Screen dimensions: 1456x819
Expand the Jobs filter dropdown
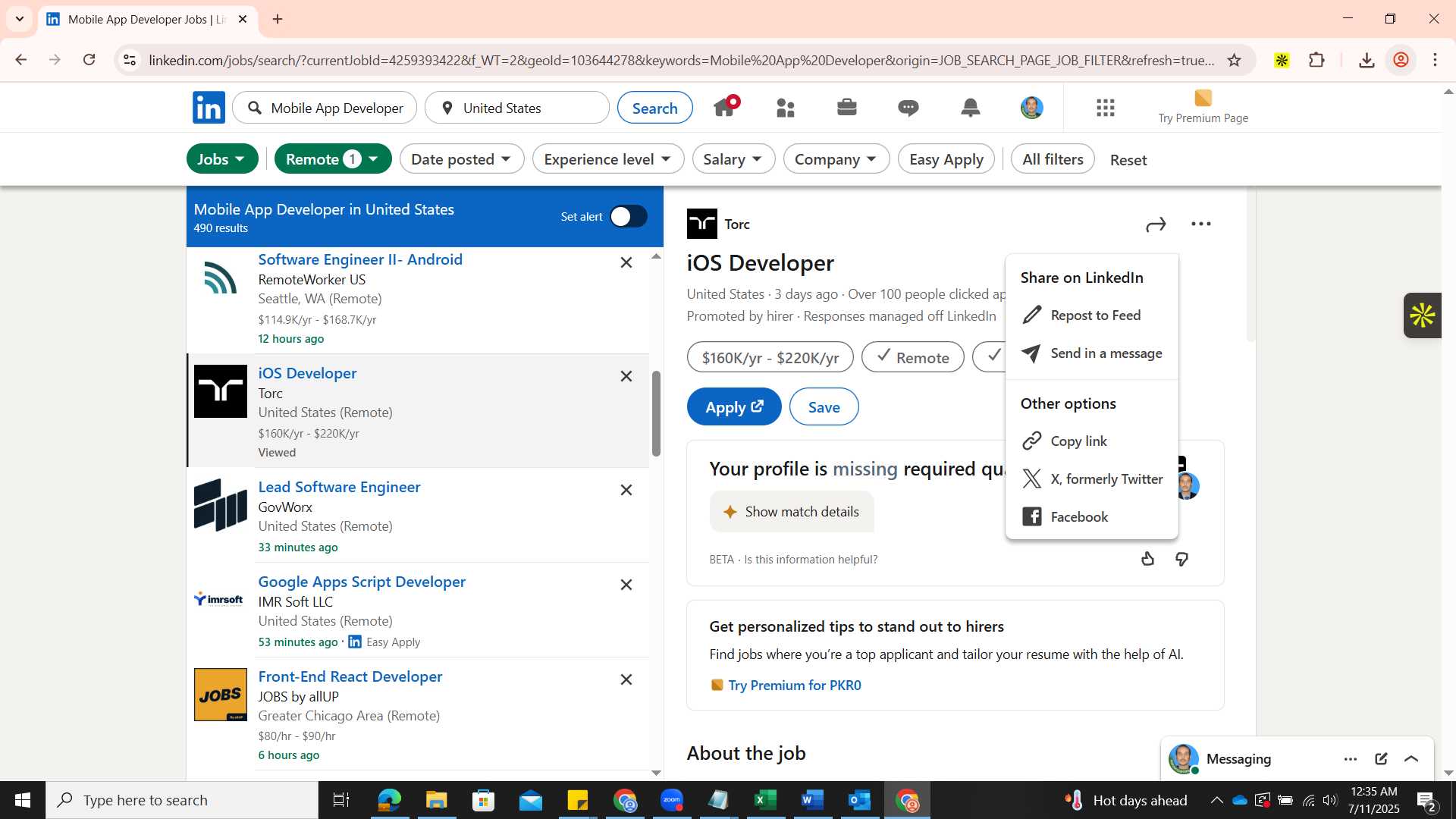tap(222, 159)
